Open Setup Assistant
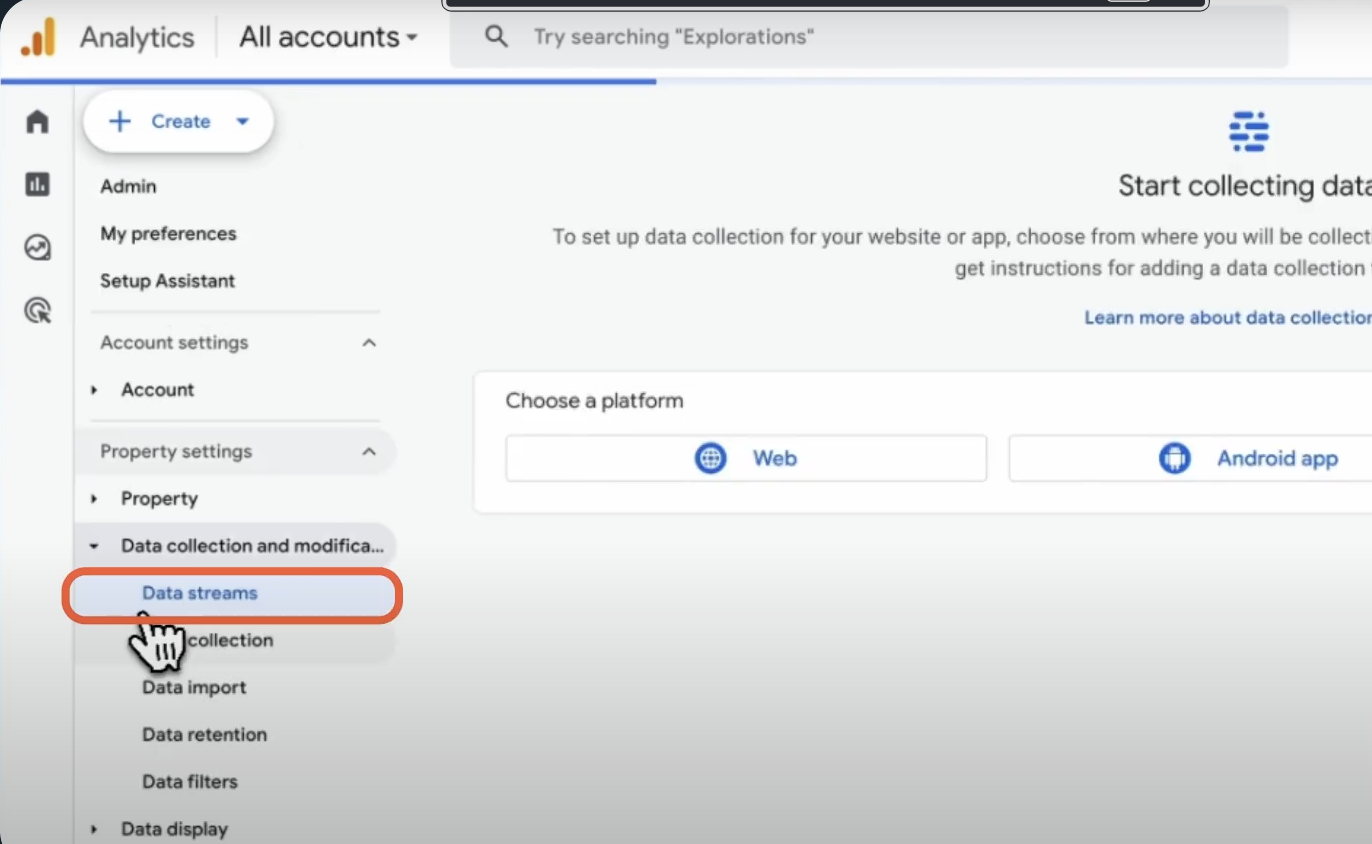The width and height of the screenshot is (1372, 844). (x=167, y=281)
